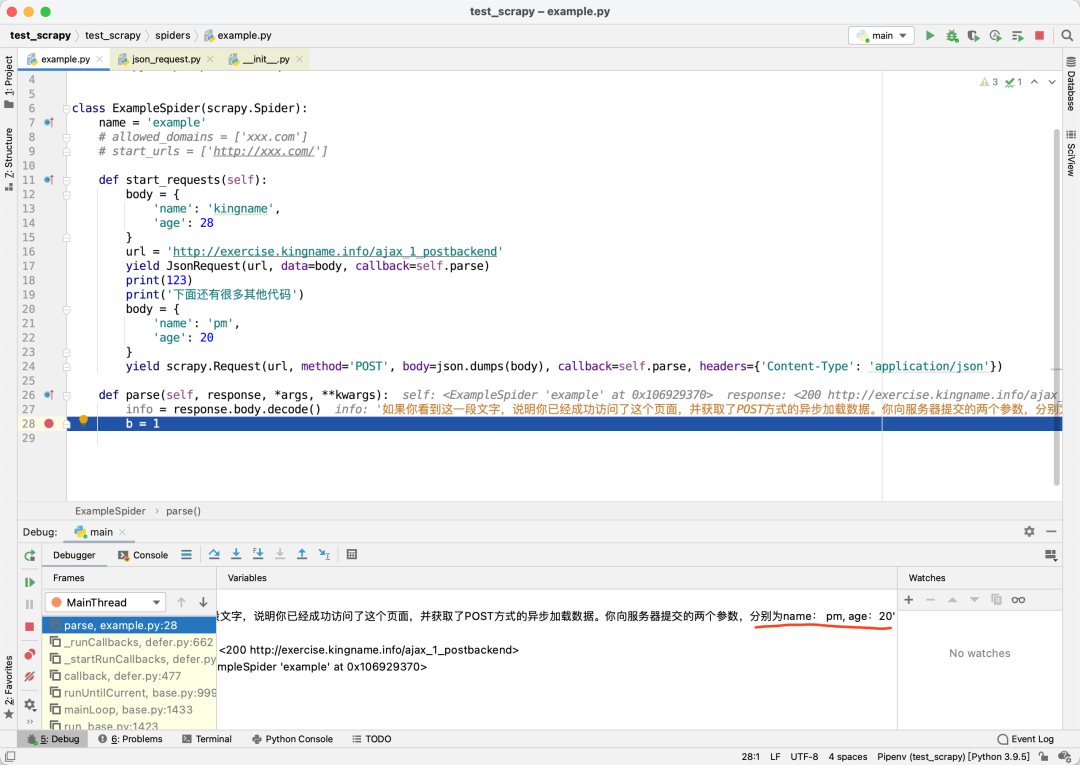Open the Console tab in debugger
1080x765 pixels.
point(143,555)
